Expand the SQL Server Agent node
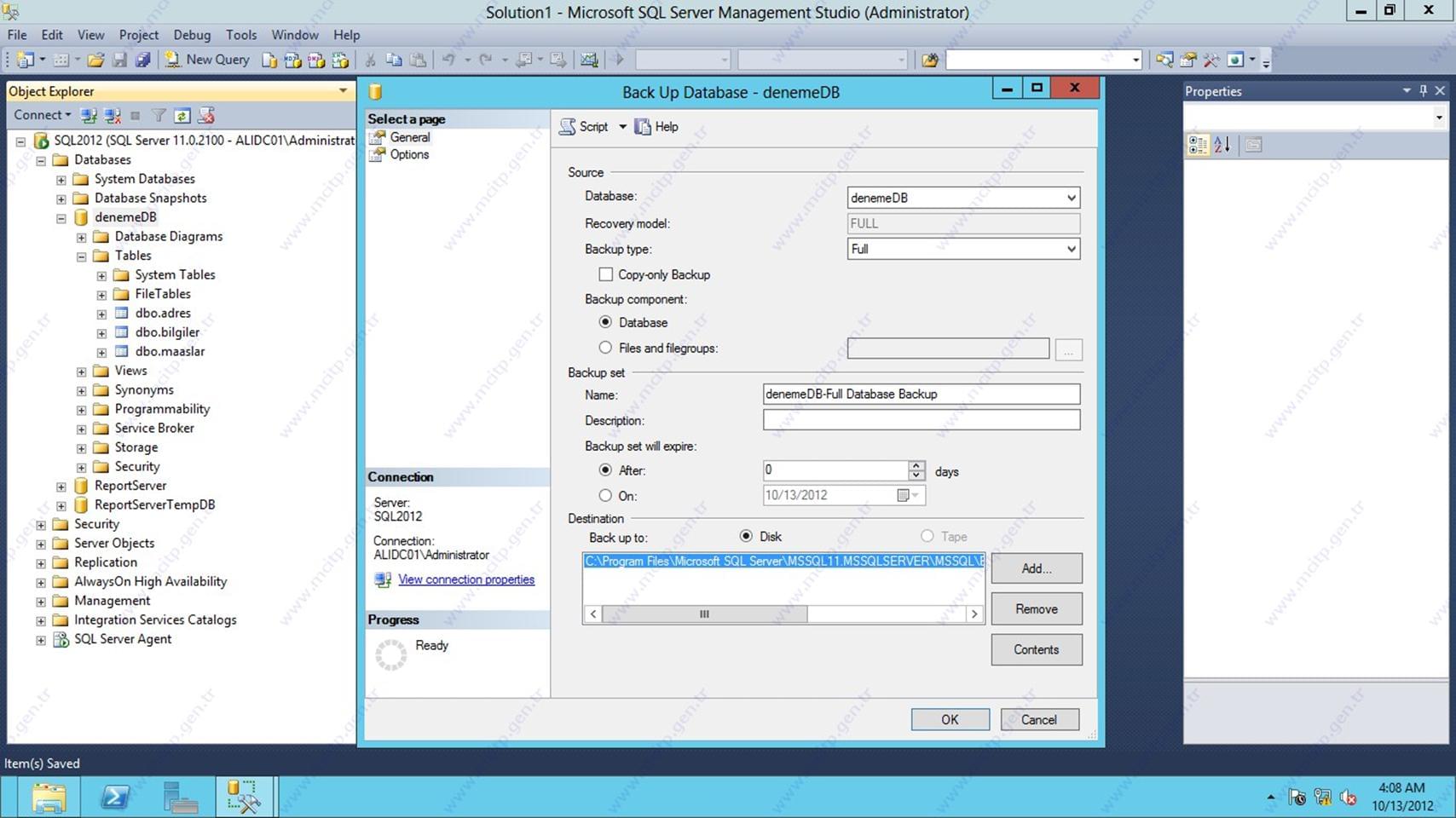The width and height of the screenshot is (1456, 818). pos(41,640)
